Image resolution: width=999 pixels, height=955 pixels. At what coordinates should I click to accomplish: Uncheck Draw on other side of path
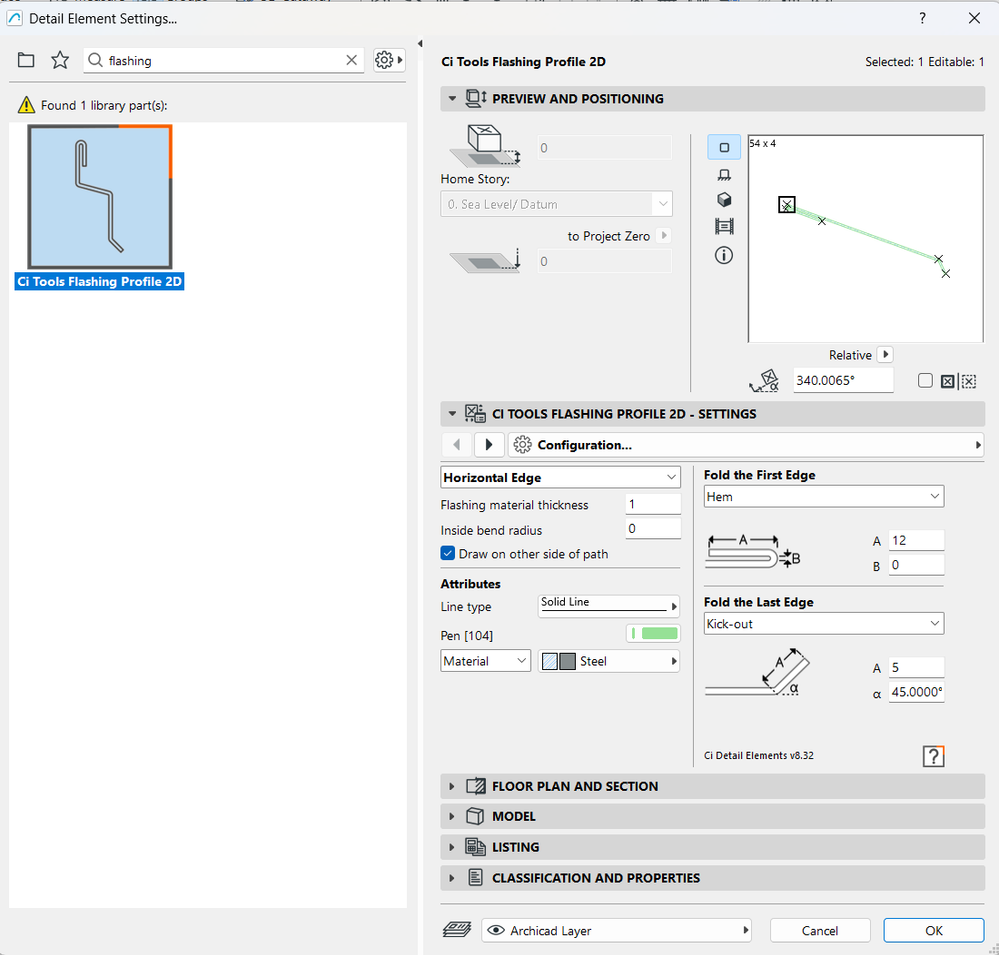(448, 554)
